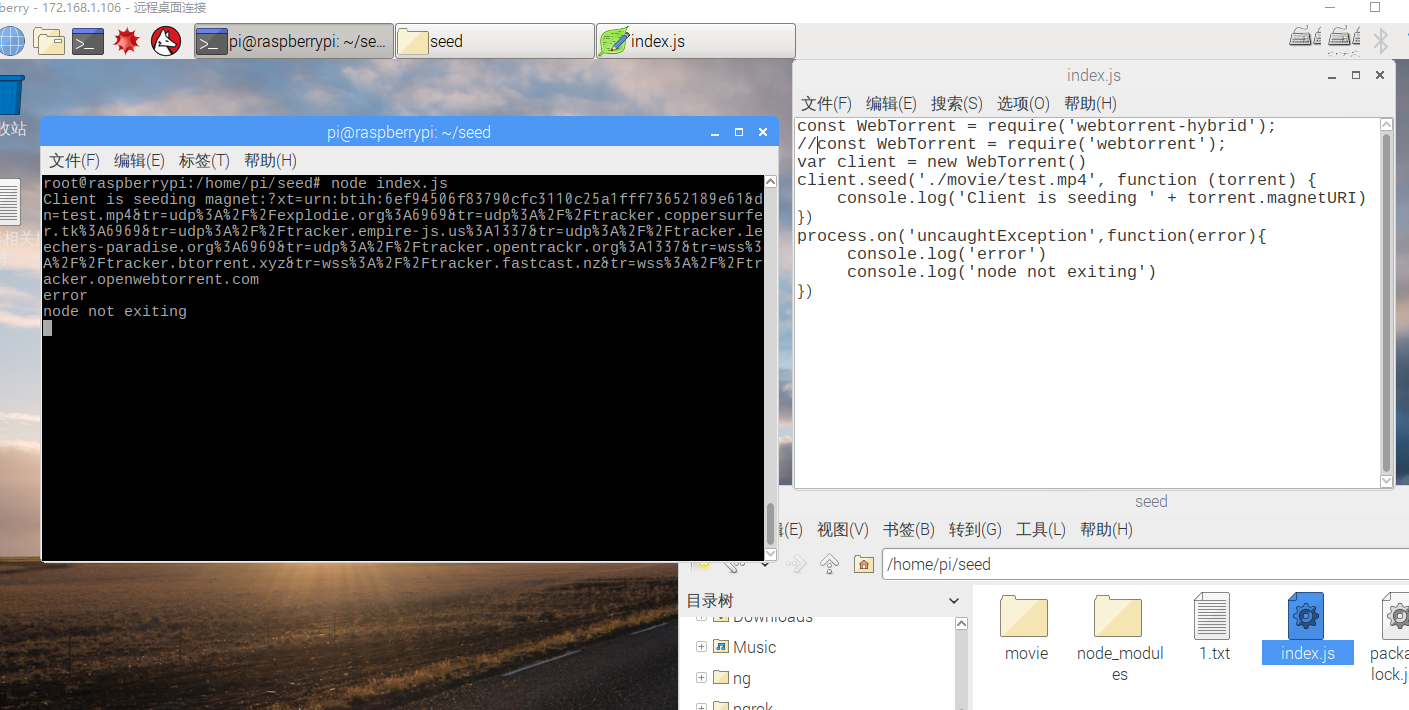Maximize the index.js editor window
The height and width of the screenshot is (710, 1409).
(1356, 75)
